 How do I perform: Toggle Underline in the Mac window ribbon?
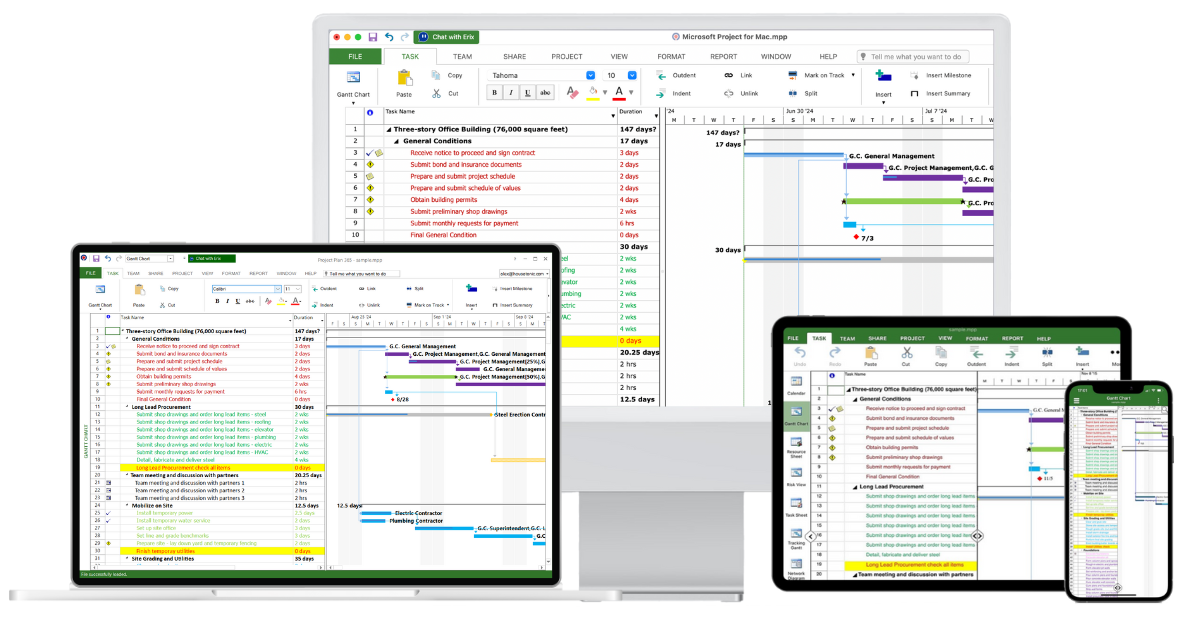[x=527, y=92]
